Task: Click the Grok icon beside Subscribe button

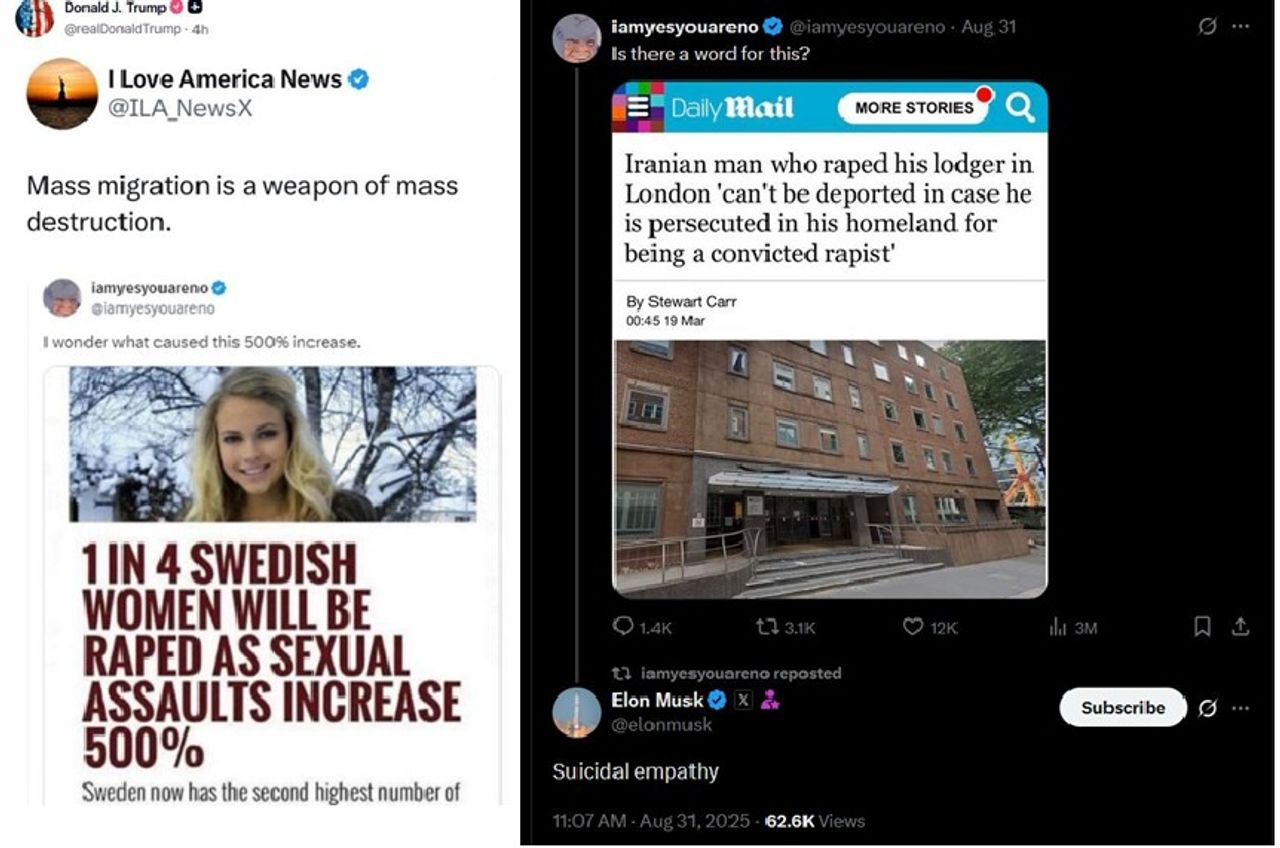Action: coord(1207,708)
